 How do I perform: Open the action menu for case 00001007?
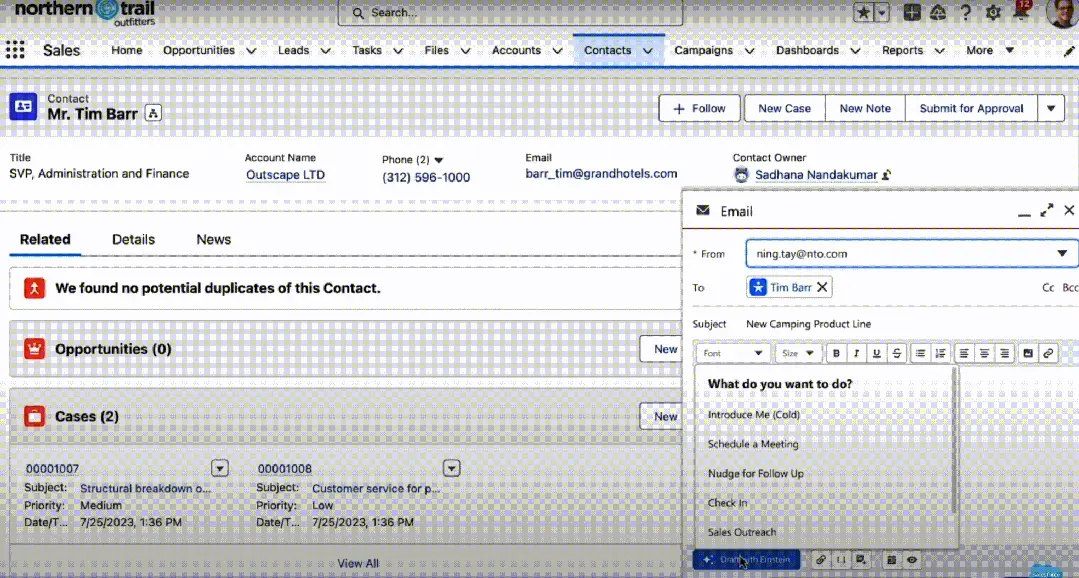[x=220, y=469]
